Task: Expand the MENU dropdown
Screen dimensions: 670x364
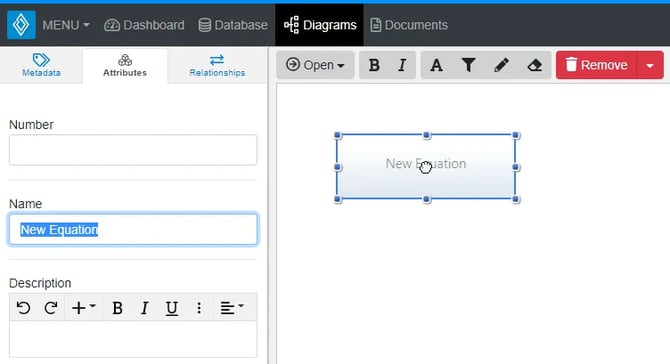Action: tap(66, 25)
